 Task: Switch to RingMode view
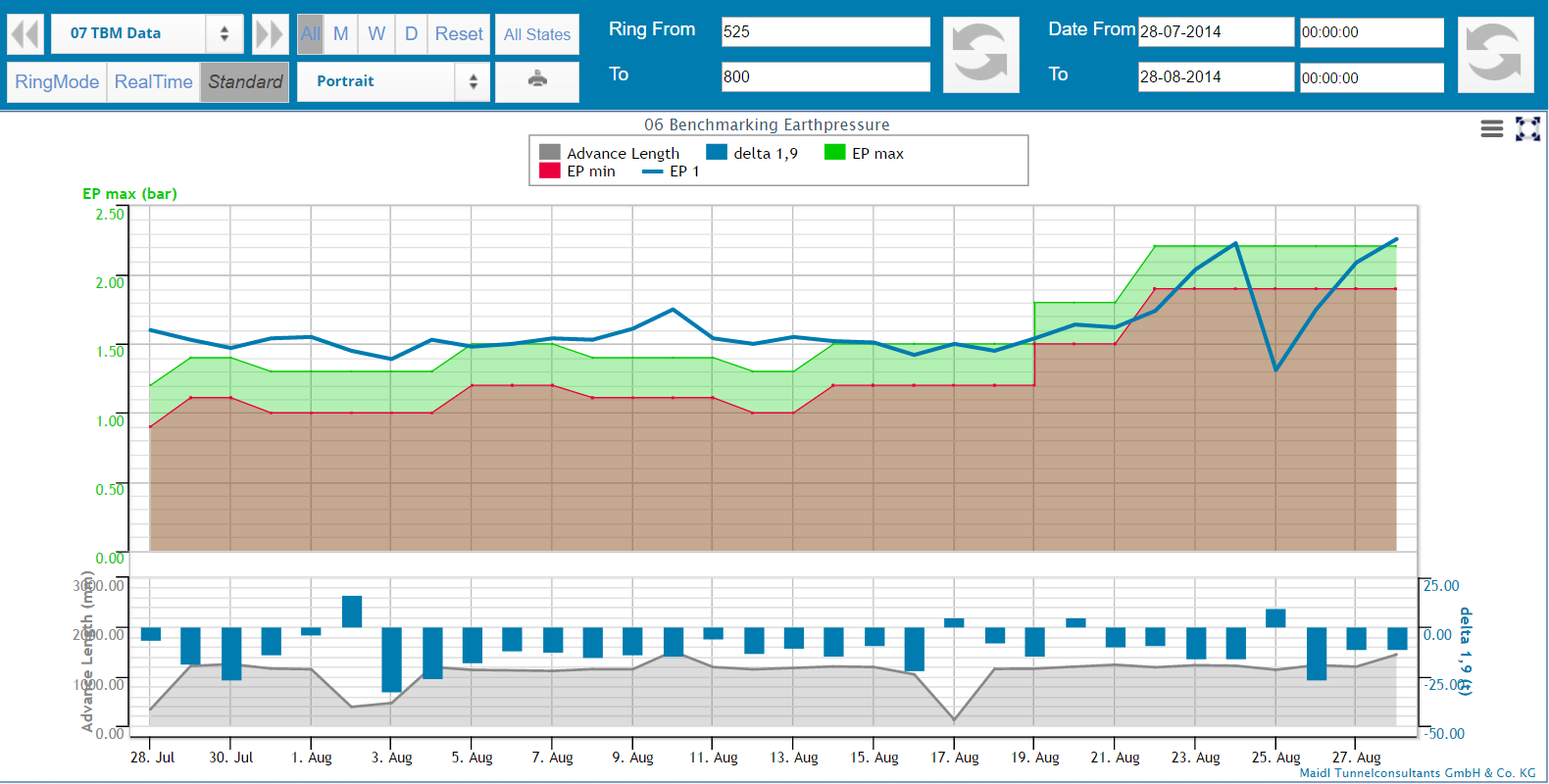[x=57, y=81]
